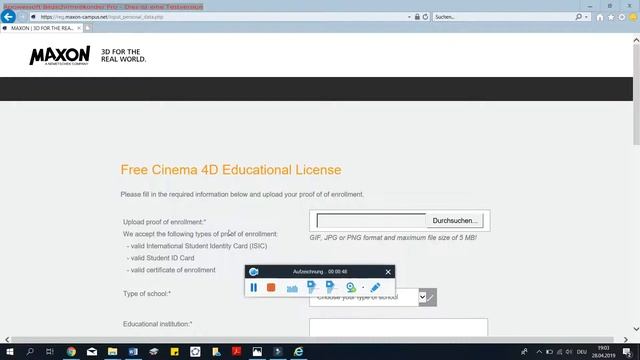The width and height of the screenshot is (640, 360).
Task: Click the magnifier icon in Suchen box
Action: coord(578,17)
